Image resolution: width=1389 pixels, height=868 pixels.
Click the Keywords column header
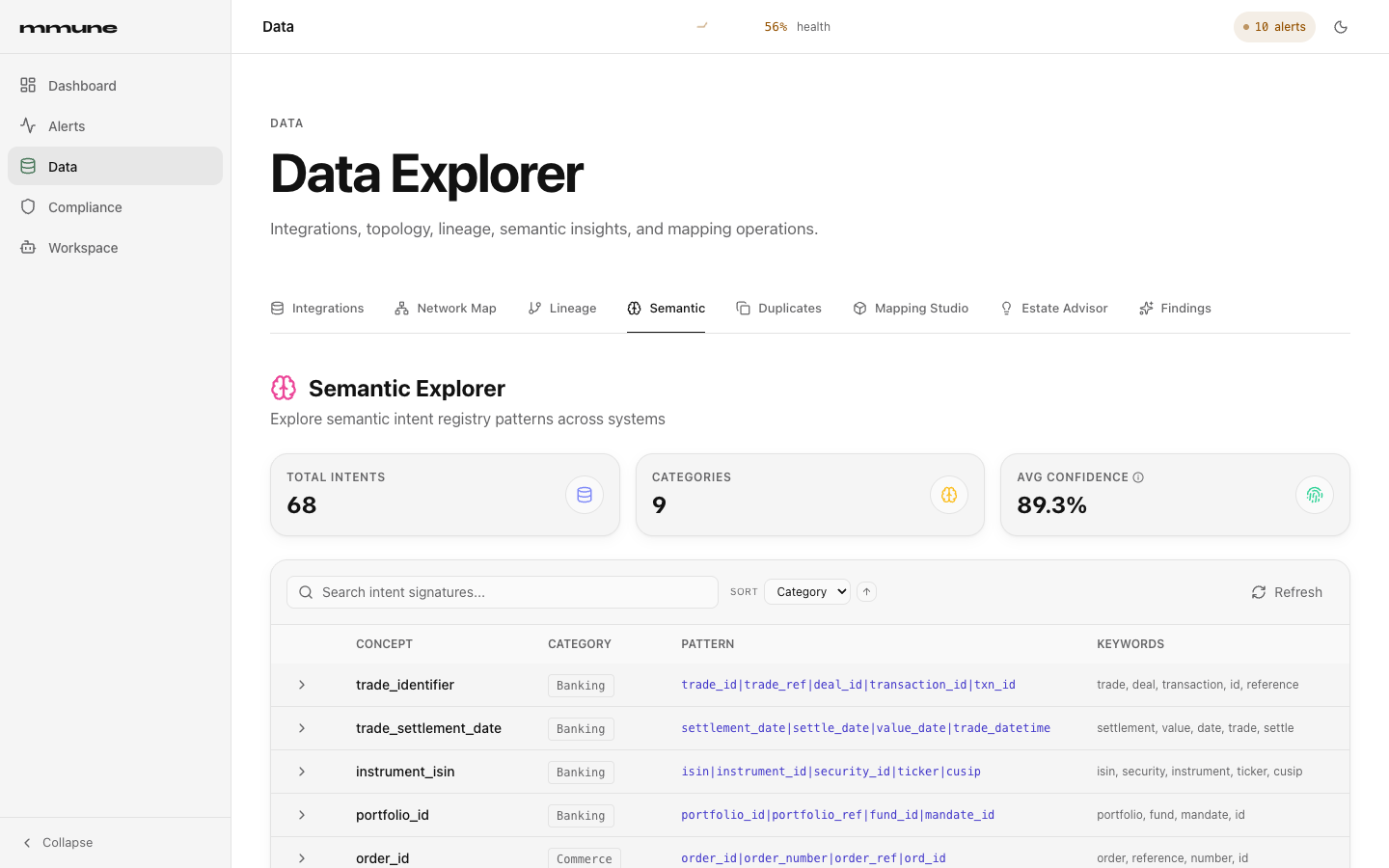[x=1130, y=644]
